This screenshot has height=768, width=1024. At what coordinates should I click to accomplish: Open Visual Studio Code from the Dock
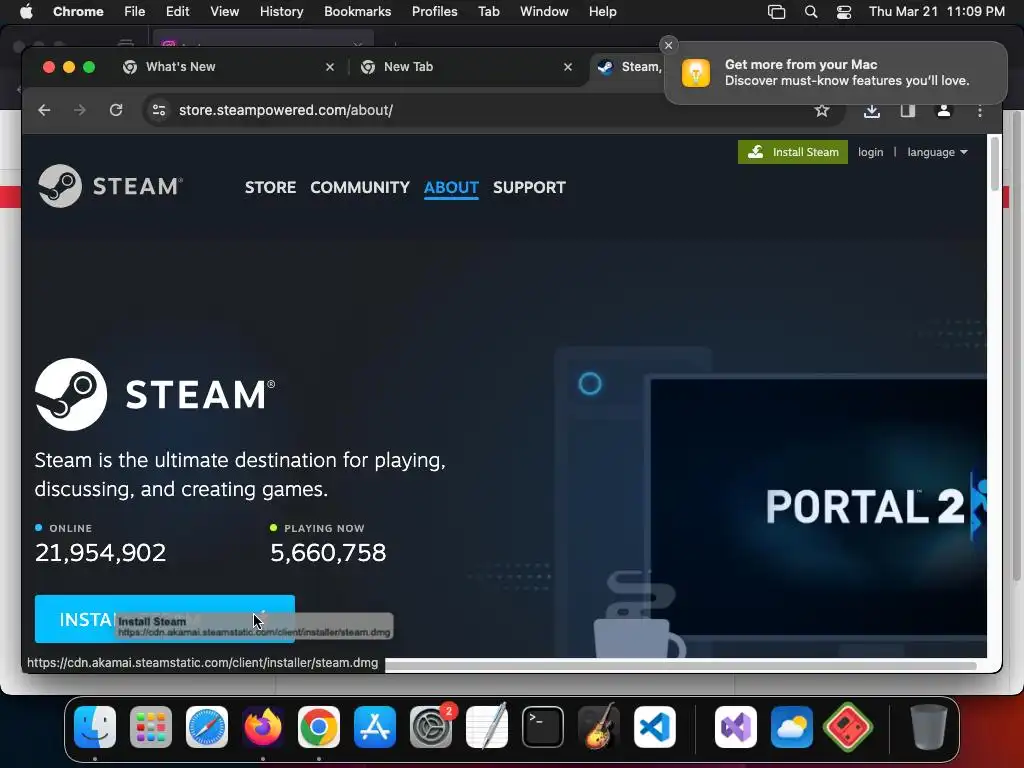(655, 727)
